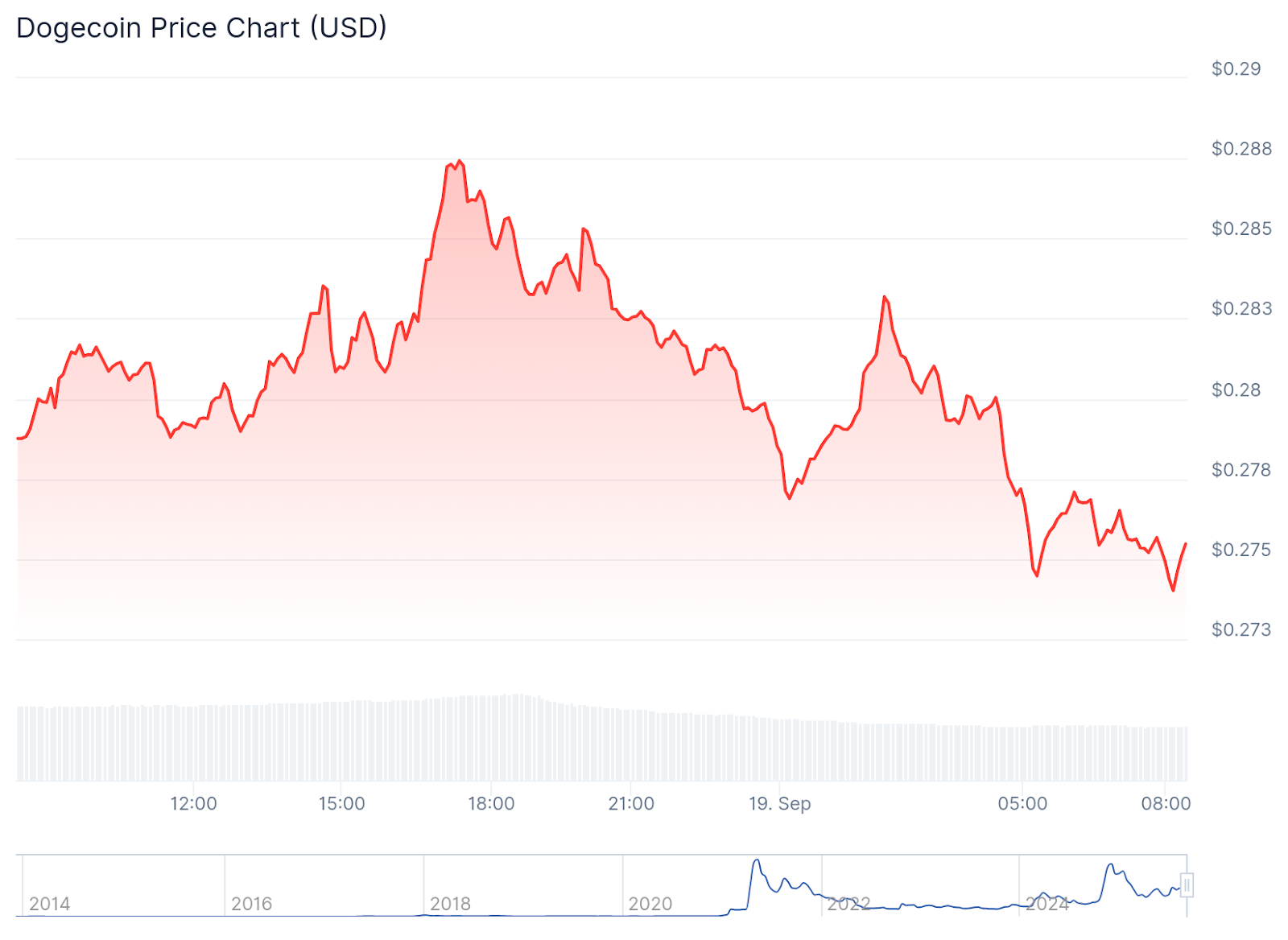Click the Dogecoin Price Chart (USD) title
The width and height of the screenshot is (1288, 940).
pyautogui.click(x=201, y=28)
